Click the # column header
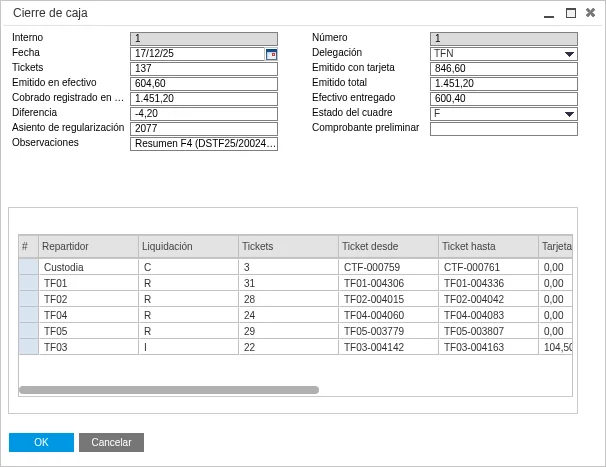This screenshot has width=606, height=467. click(28, 246)
